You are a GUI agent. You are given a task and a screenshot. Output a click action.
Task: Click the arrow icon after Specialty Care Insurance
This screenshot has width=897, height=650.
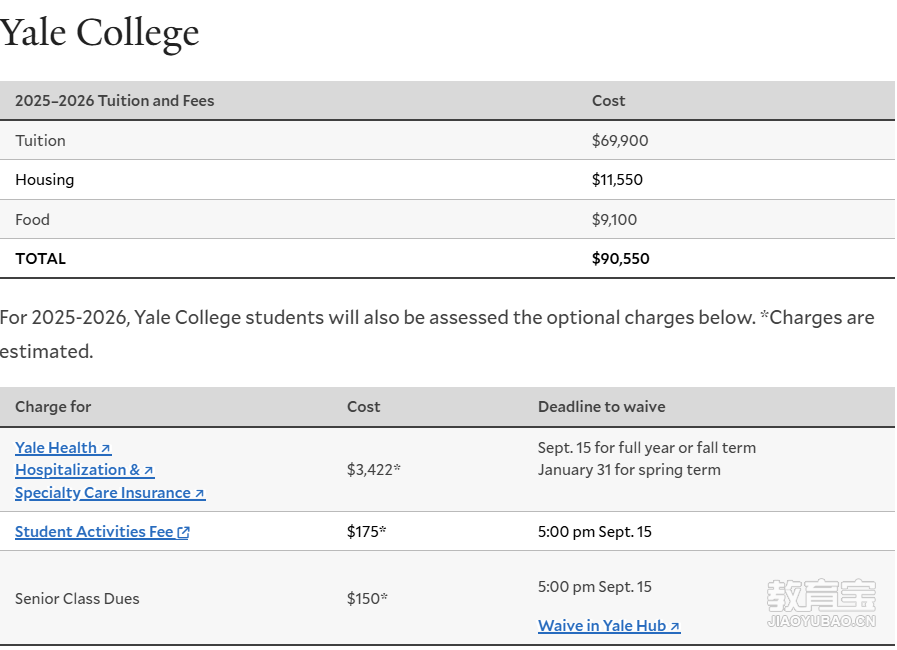tap(200, 494)
